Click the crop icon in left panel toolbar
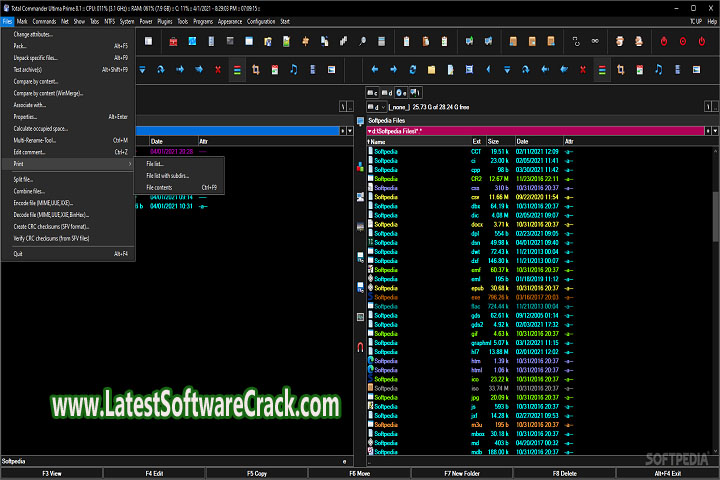Screen dimensions: 720x480 [x=256, y=70]
